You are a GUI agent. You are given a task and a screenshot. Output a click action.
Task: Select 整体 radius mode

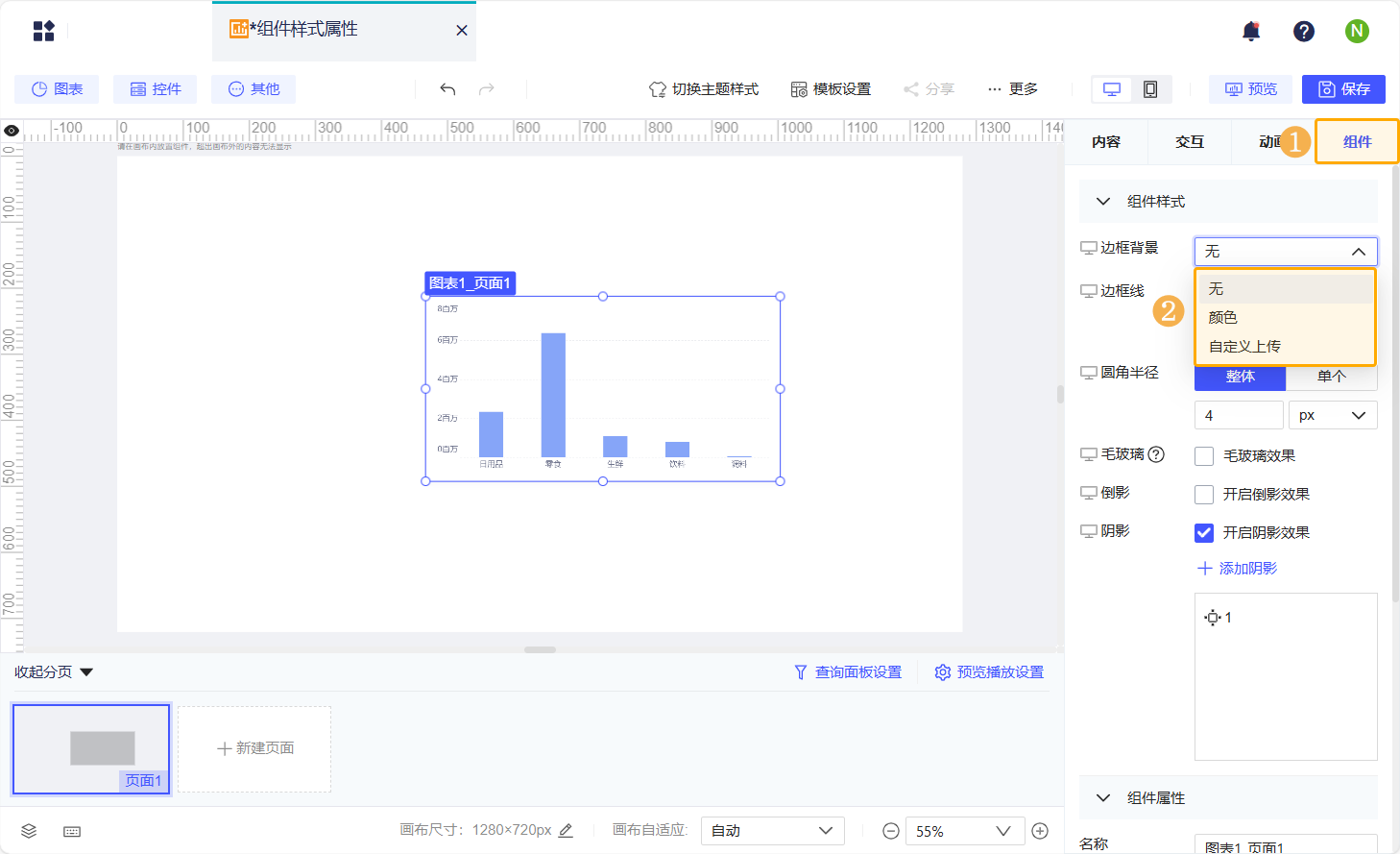click(x=1240, y=377)
